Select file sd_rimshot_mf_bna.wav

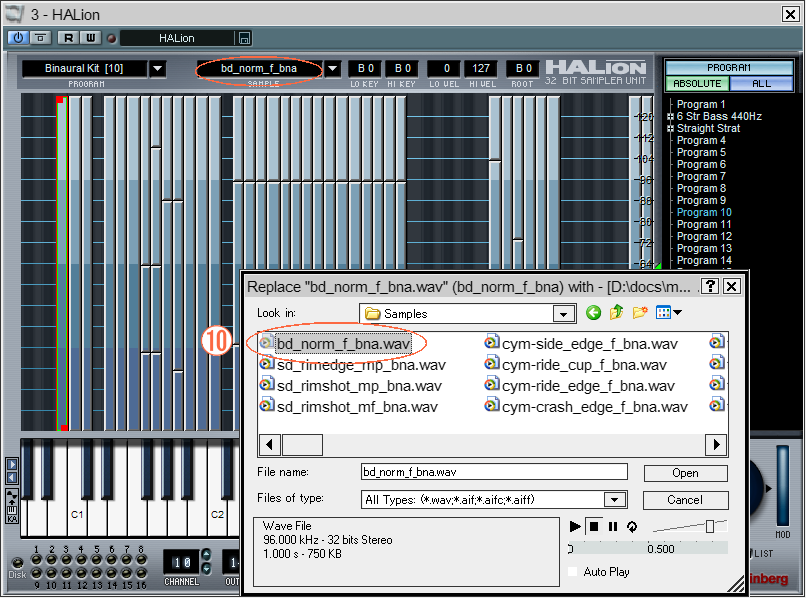point(350,407)
